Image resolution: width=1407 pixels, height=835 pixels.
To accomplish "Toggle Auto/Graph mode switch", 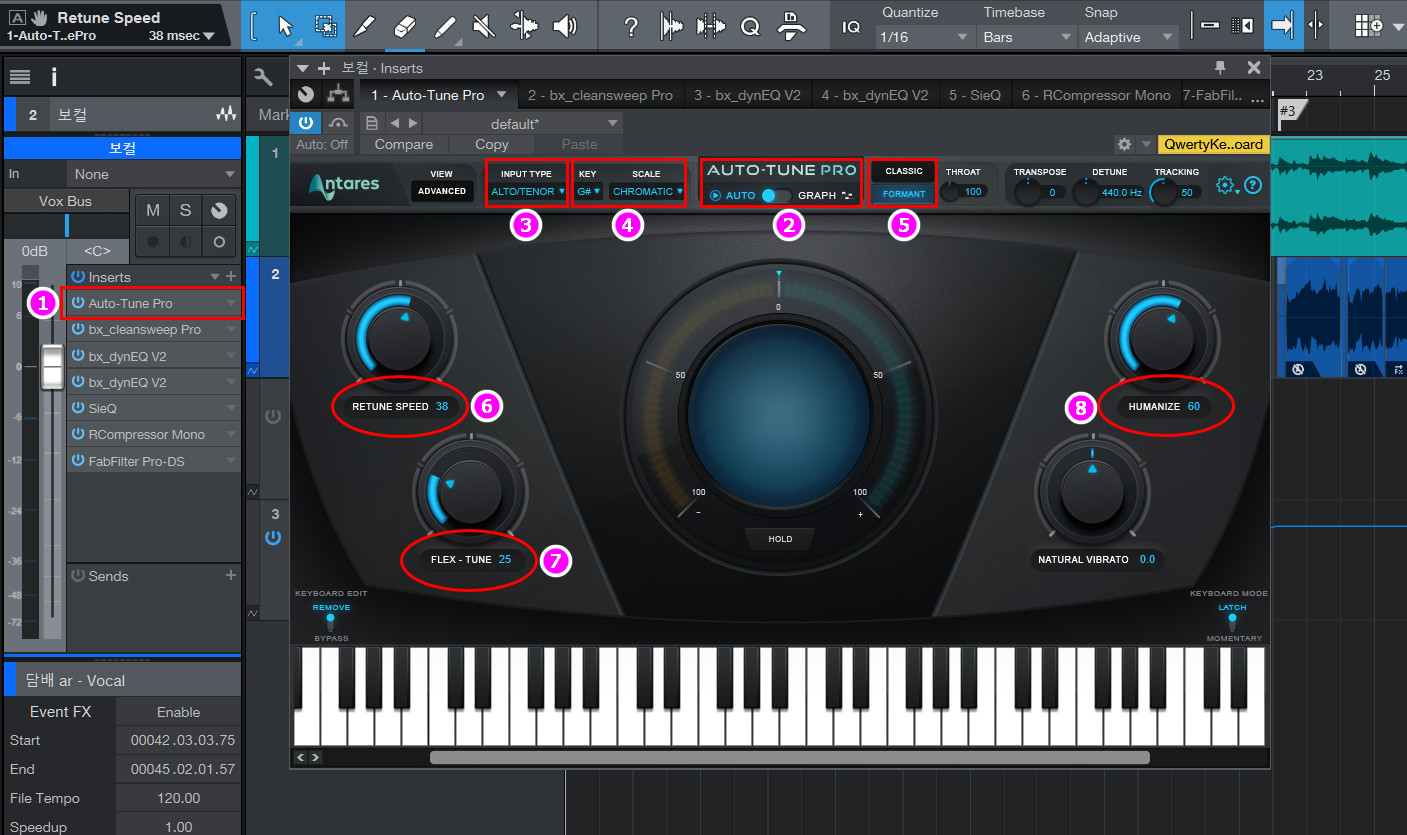I will tap(775, 195).
